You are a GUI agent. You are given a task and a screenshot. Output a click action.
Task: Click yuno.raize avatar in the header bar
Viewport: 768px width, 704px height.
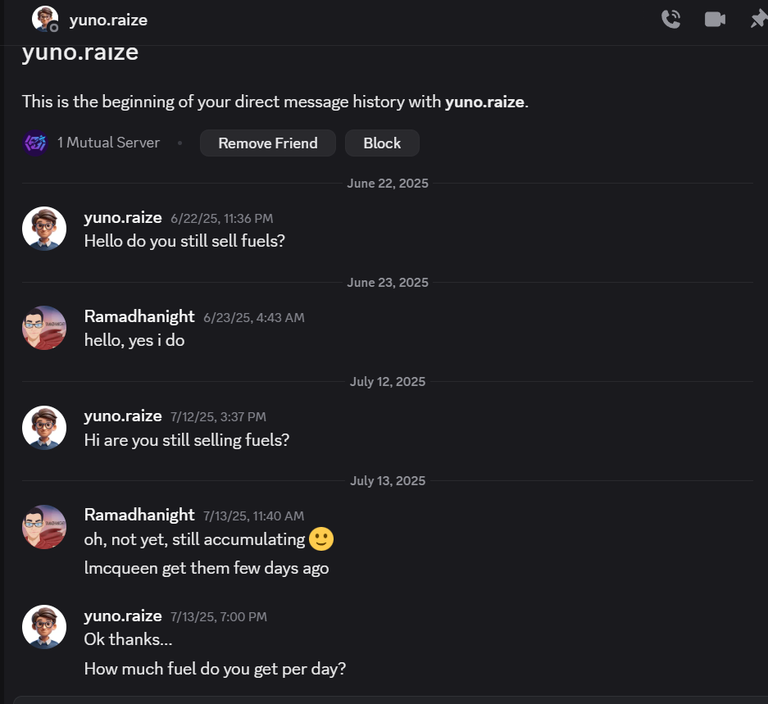click(45, 19)
